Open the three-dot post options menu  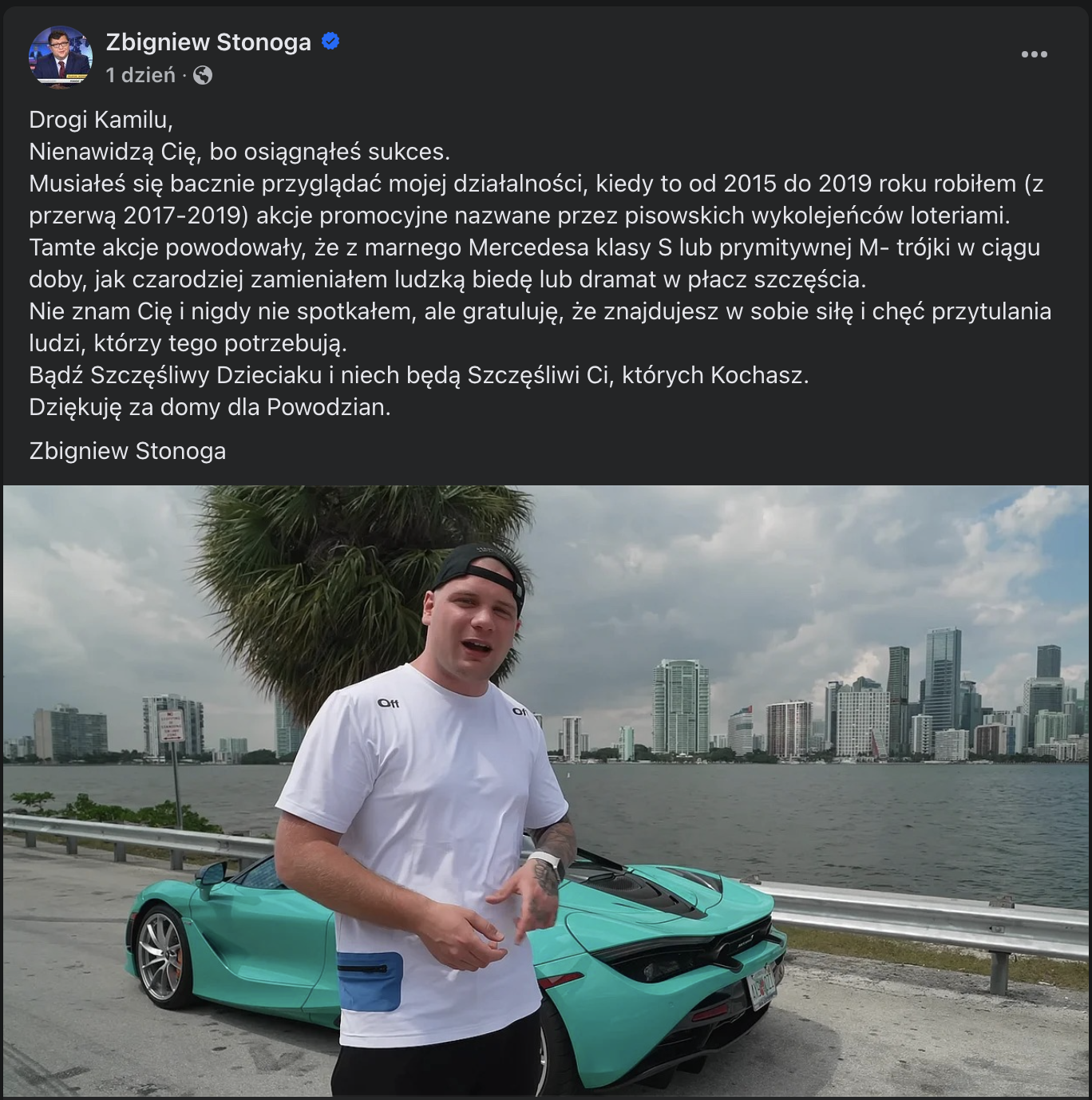point(1034,54)
